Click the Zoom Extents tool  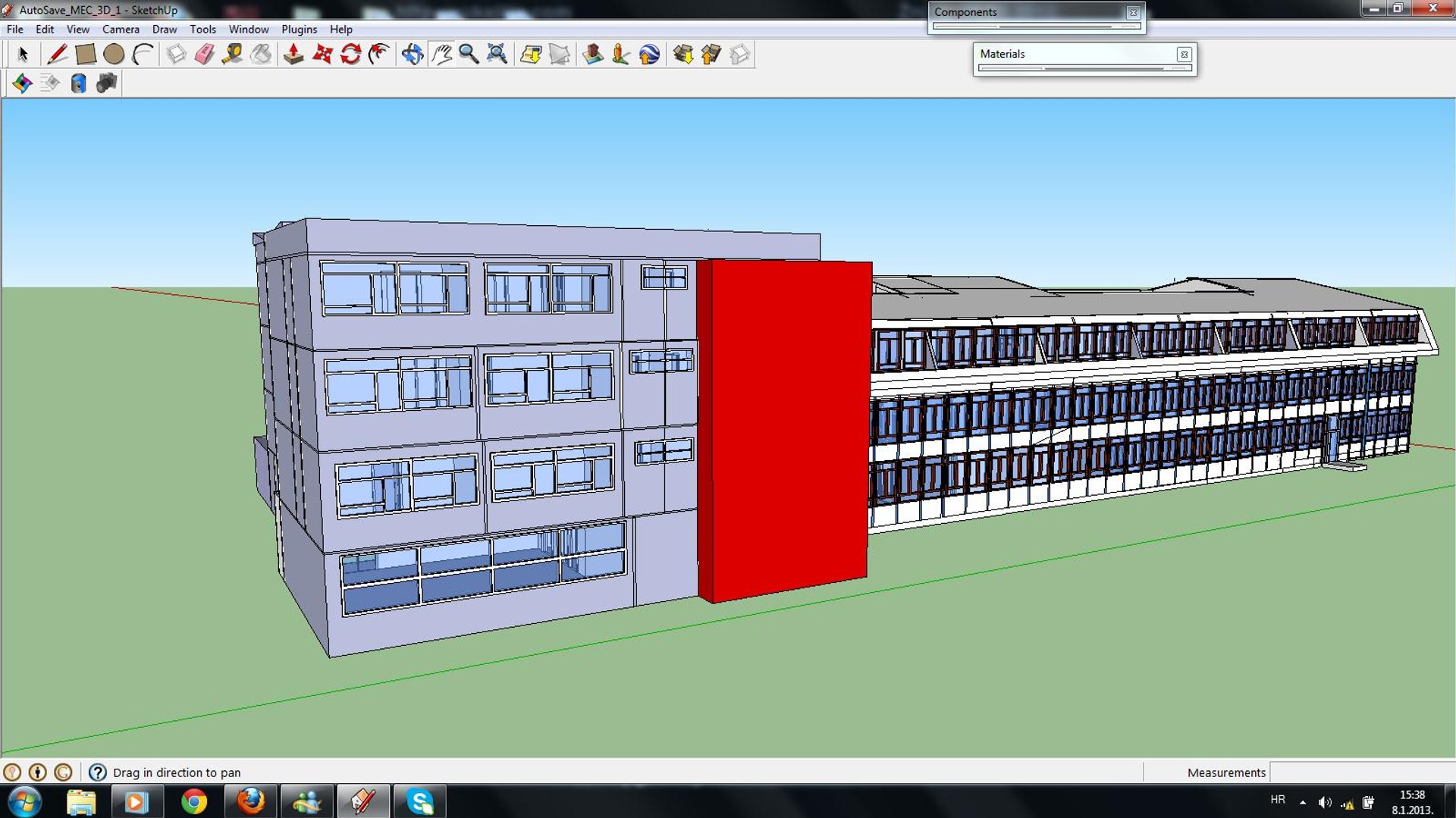pos(497,55)
